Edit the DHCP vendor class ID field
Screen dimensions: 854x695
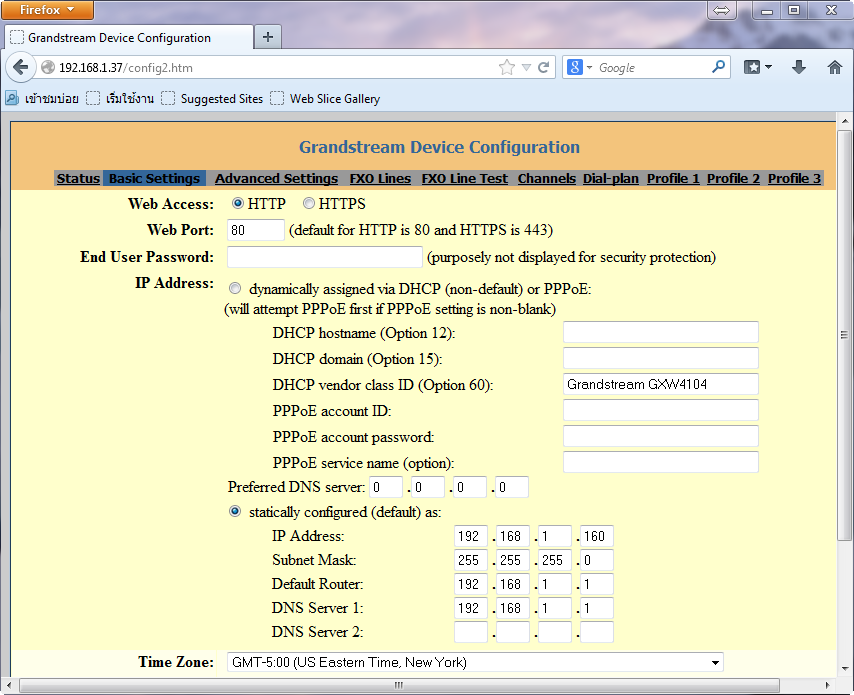661,384
